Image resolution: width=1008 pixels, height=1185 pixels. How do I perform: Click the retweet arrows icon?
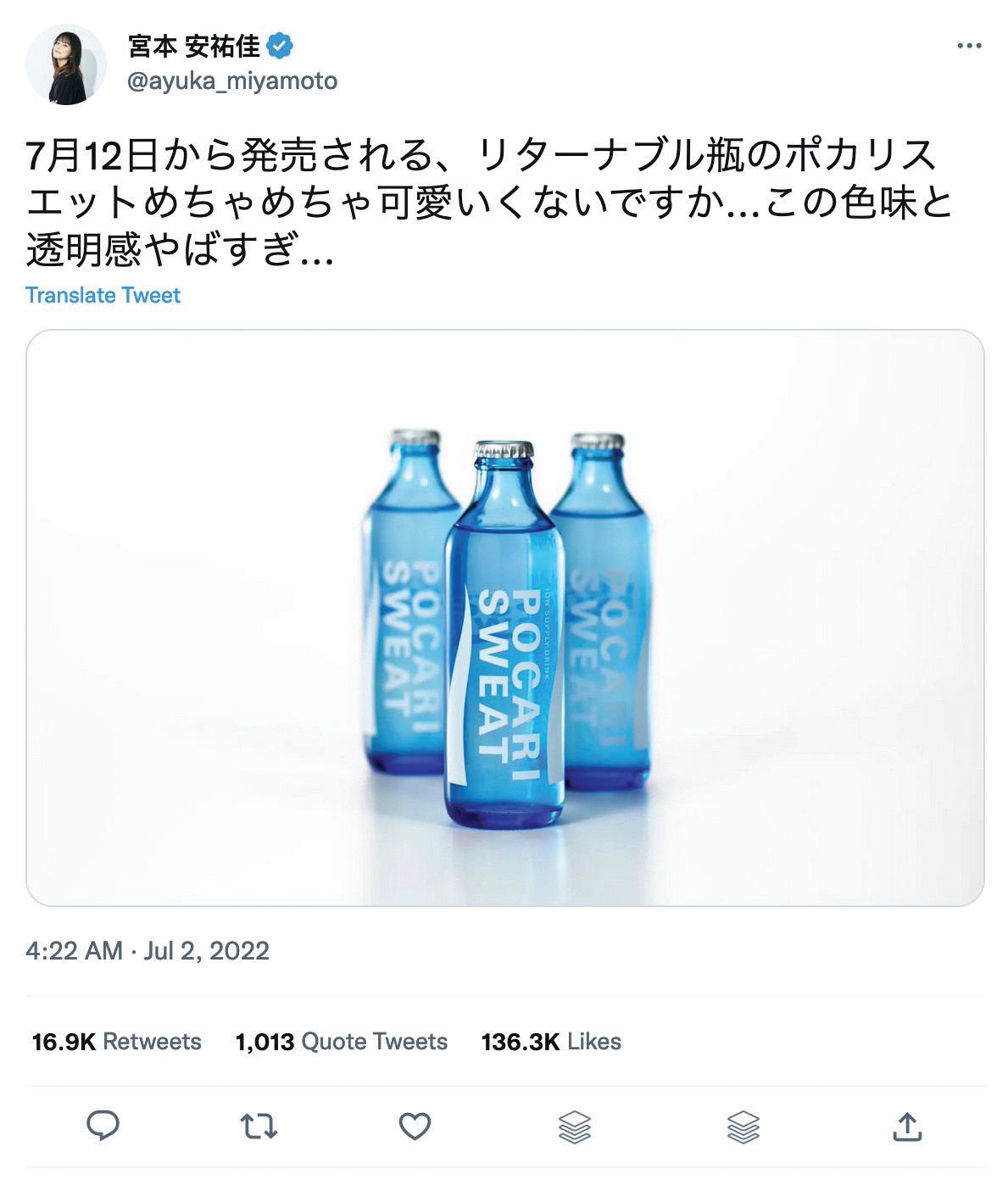coord(259,1126)
